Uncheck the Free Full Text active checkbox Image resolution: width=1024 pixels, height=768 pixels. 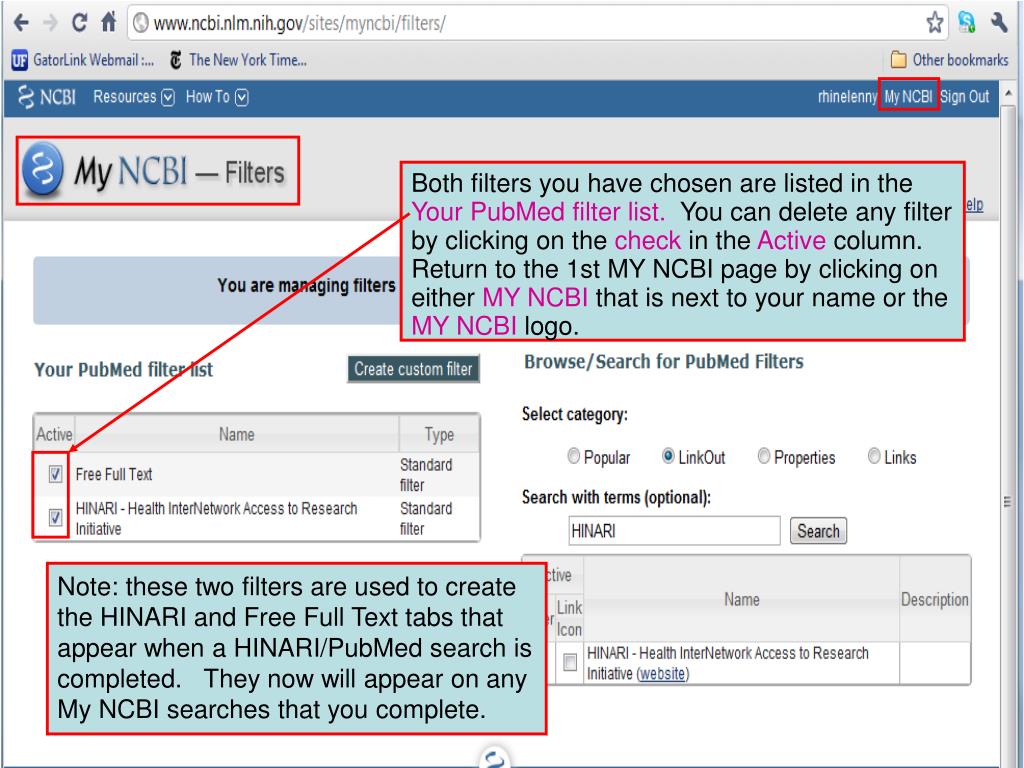tap(56, 474)
